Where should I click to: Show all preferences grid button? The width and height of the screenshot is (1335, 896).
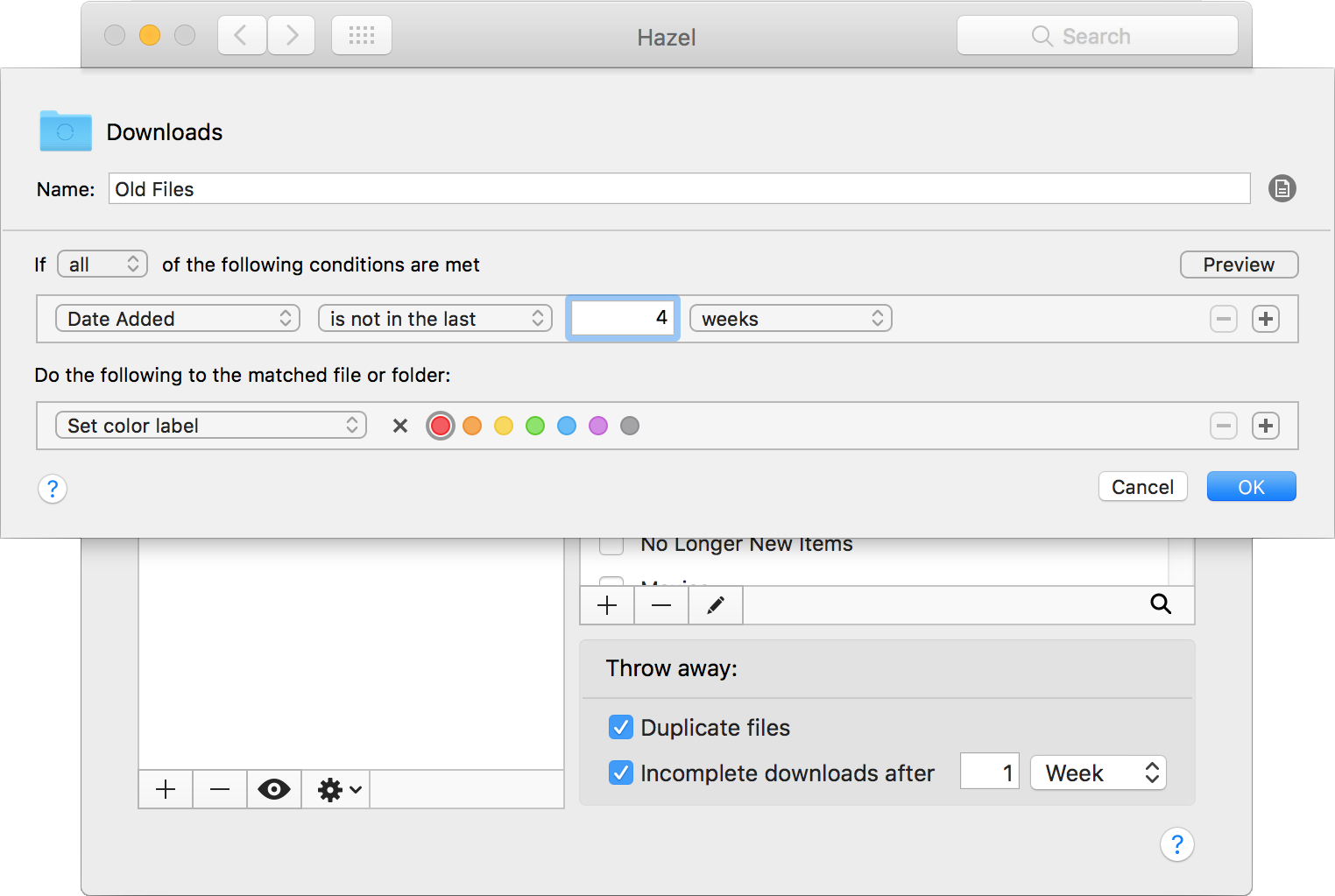click(x=362, y=35)
